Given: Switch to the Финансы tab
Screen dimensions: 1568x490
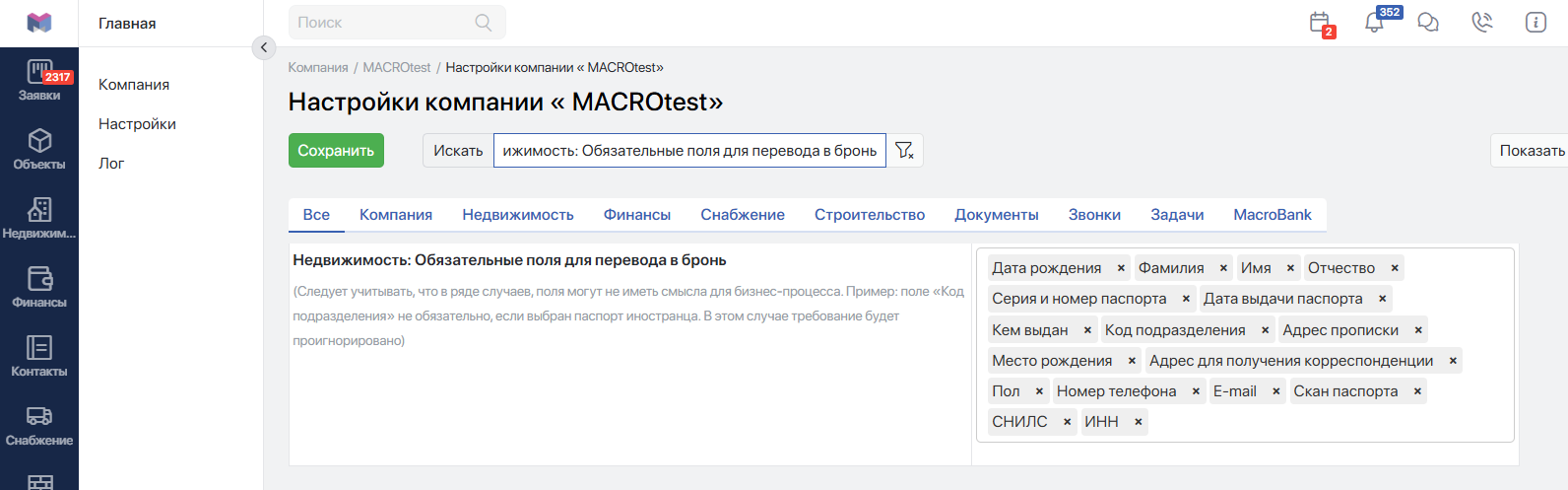Looking at the screenshot, I should pyautogui.click(x=637, y=215).
